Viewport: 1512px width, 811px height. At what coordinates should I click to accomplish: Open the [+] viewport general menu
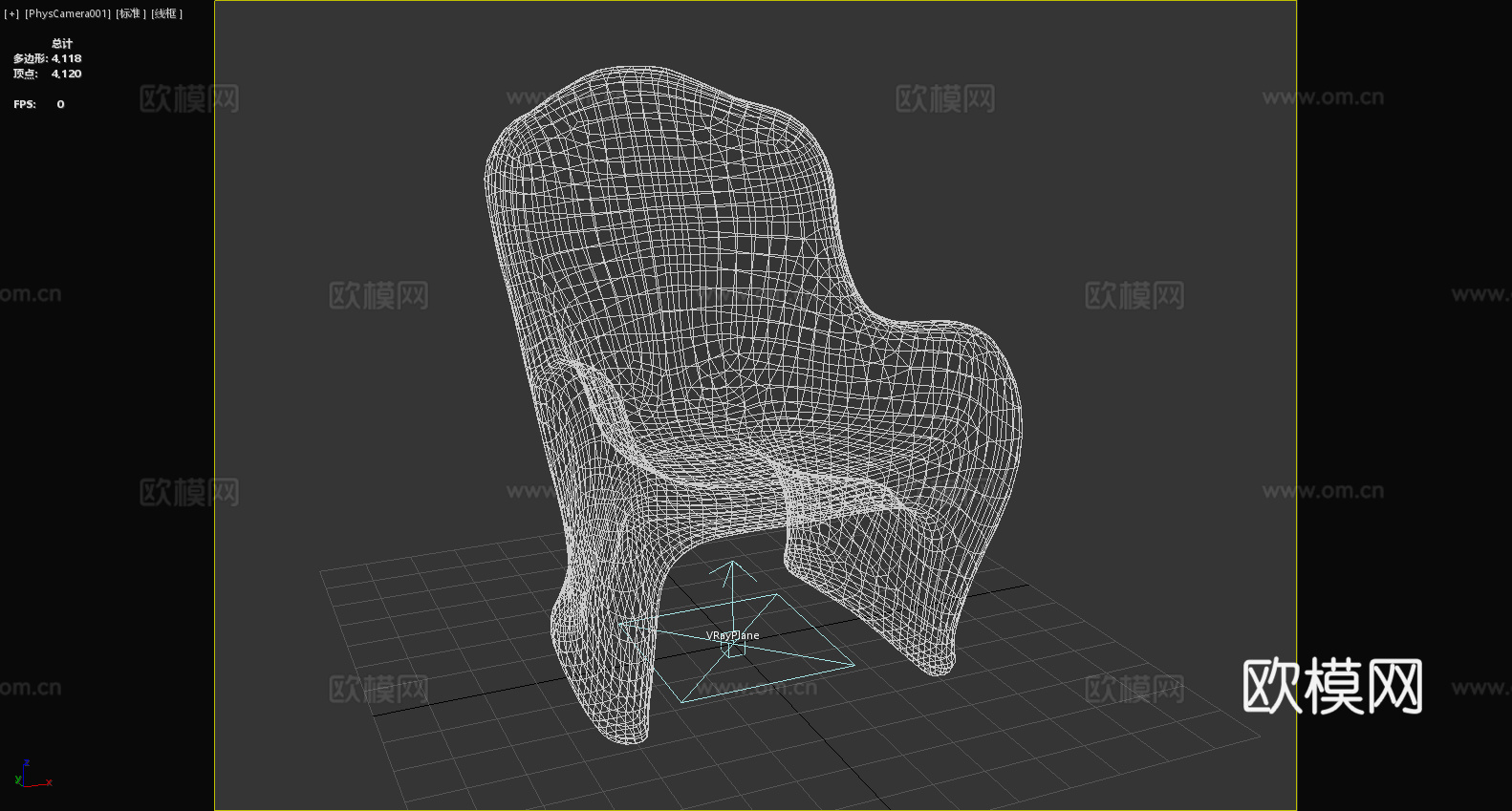tap(11, 13)
